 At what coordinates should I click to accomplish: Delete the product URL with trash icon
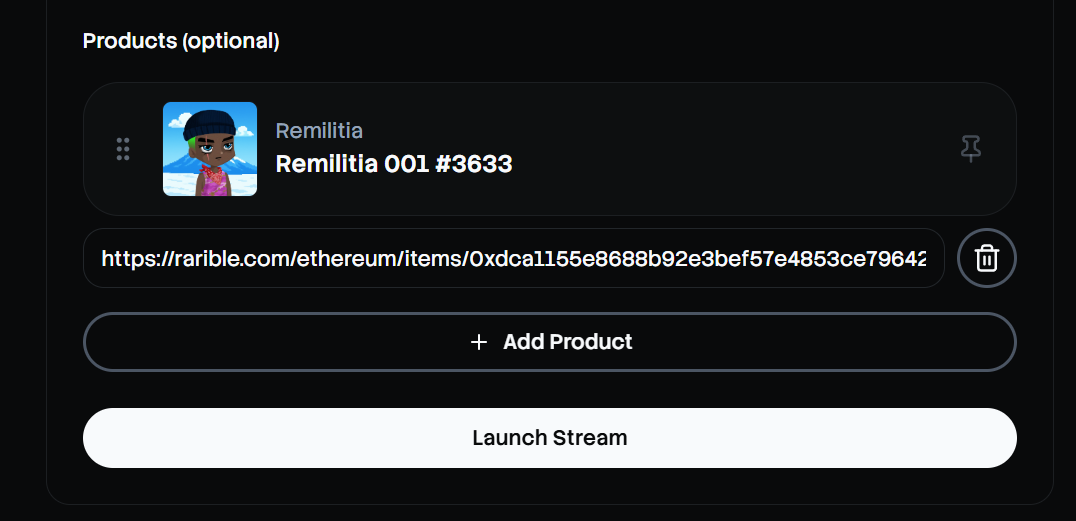(987, 258)
